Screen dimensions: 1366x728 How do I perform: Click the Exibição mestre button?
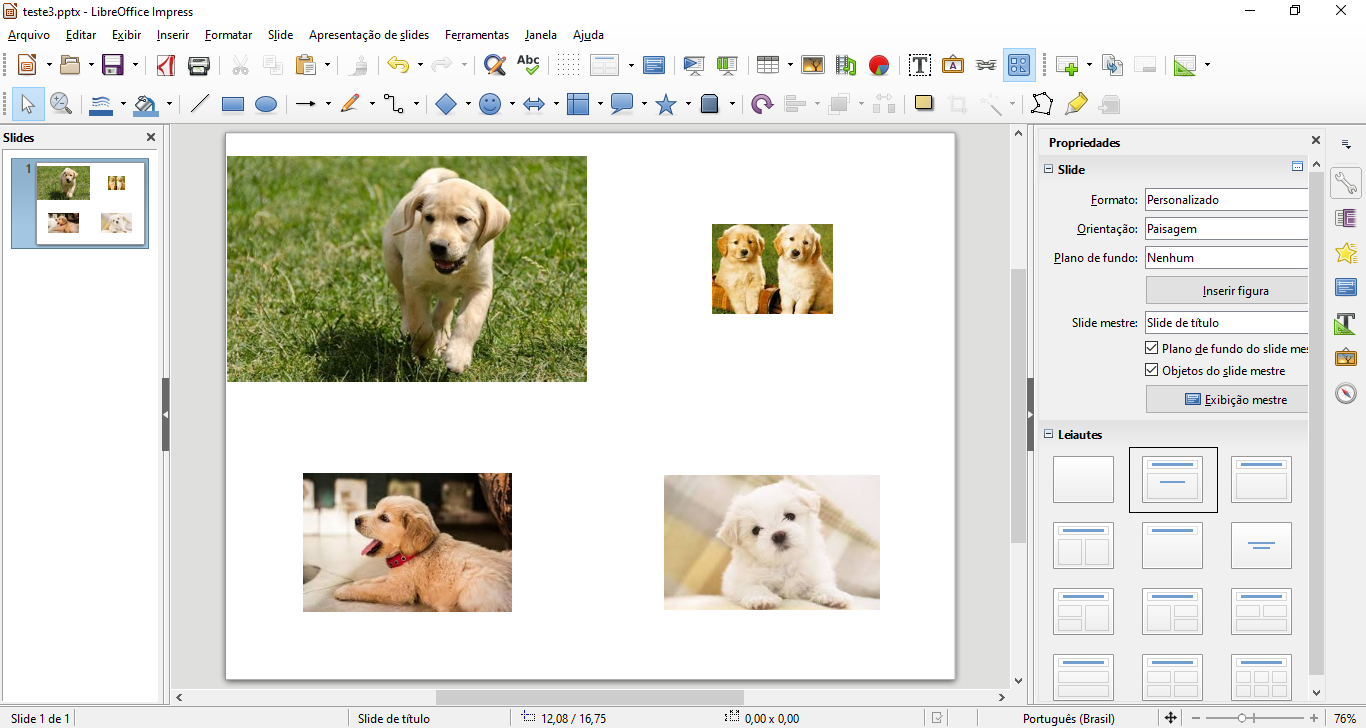[x=1226, y=399]
